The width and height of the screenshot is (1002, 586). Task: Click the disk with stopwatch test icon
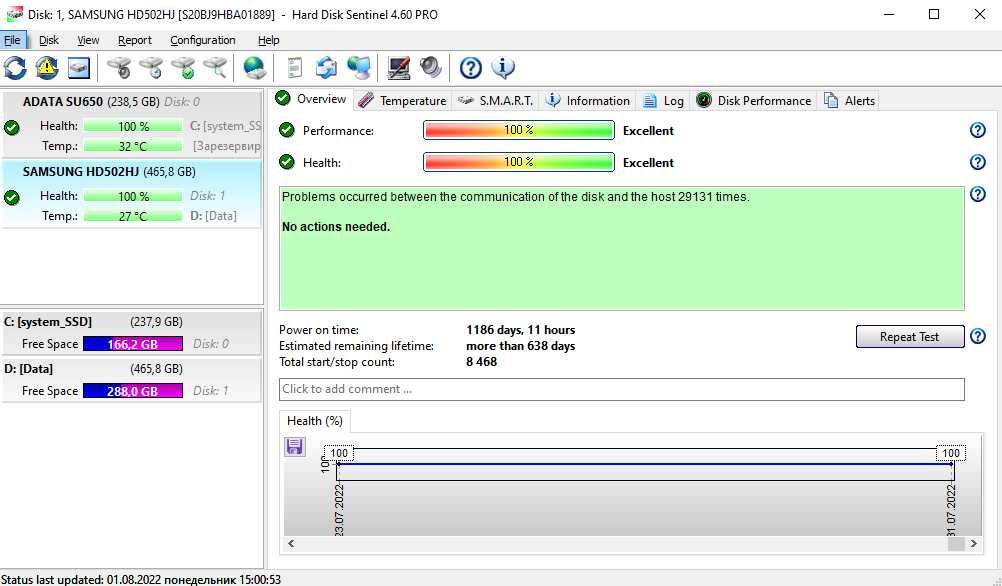point(119,68)
